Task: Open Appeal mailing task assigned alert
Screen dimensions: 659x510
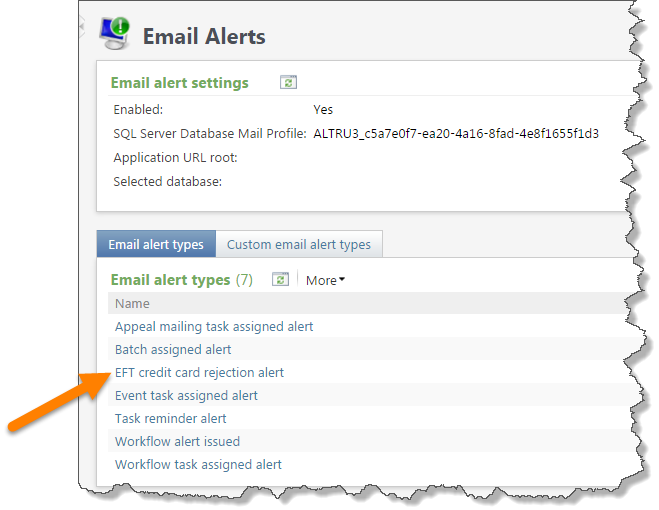Action: point(214,327)
